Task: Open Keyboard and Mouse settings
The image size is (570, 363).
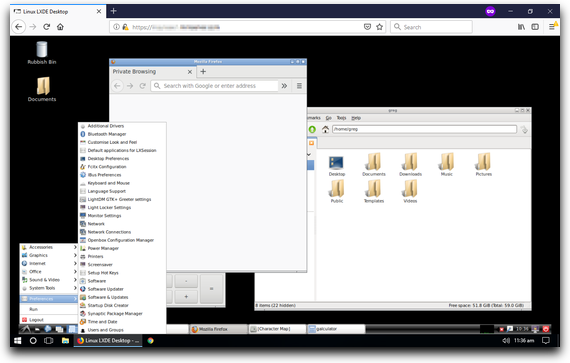Action: click(x=122, y=183)
